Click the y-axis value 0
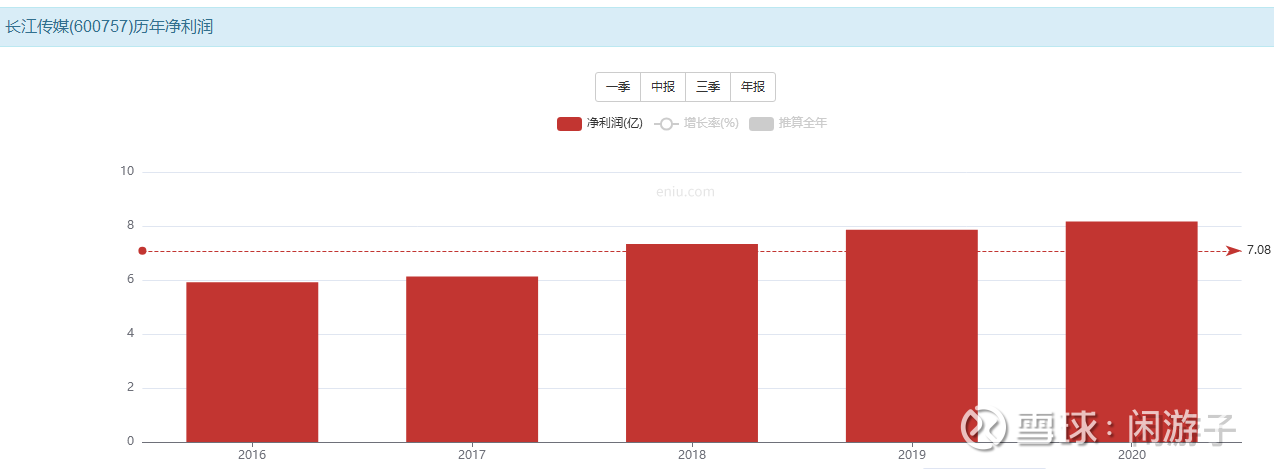 (130, 441)
